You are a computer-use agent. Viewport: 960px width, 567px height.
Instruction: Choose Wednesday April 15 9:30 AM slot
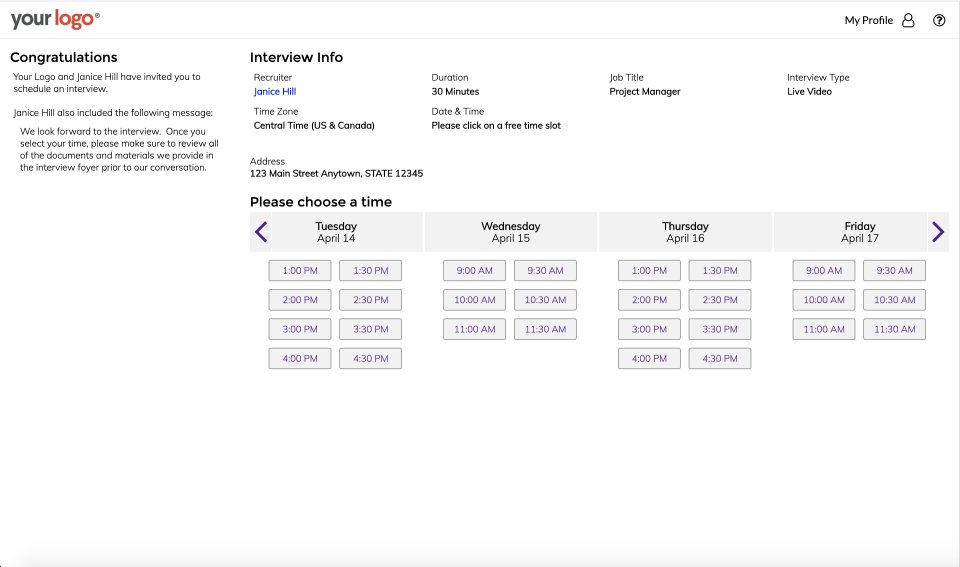(x=545, y=271)
